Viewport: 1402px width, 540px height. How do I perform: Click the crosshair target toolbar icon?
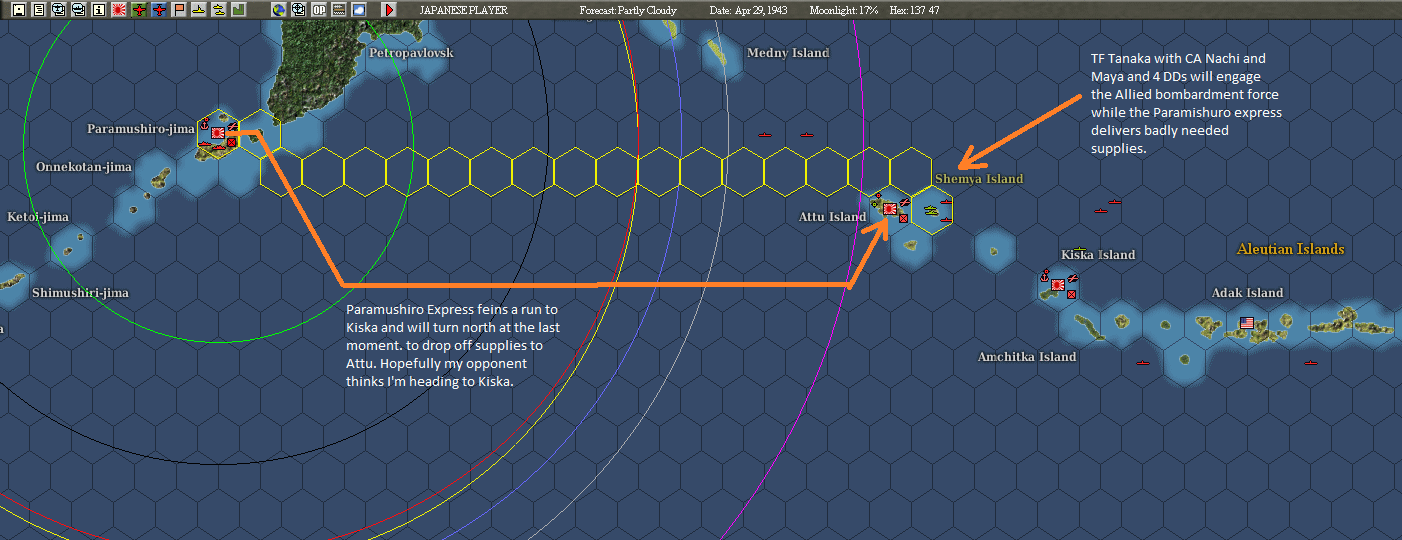[298, 10]
